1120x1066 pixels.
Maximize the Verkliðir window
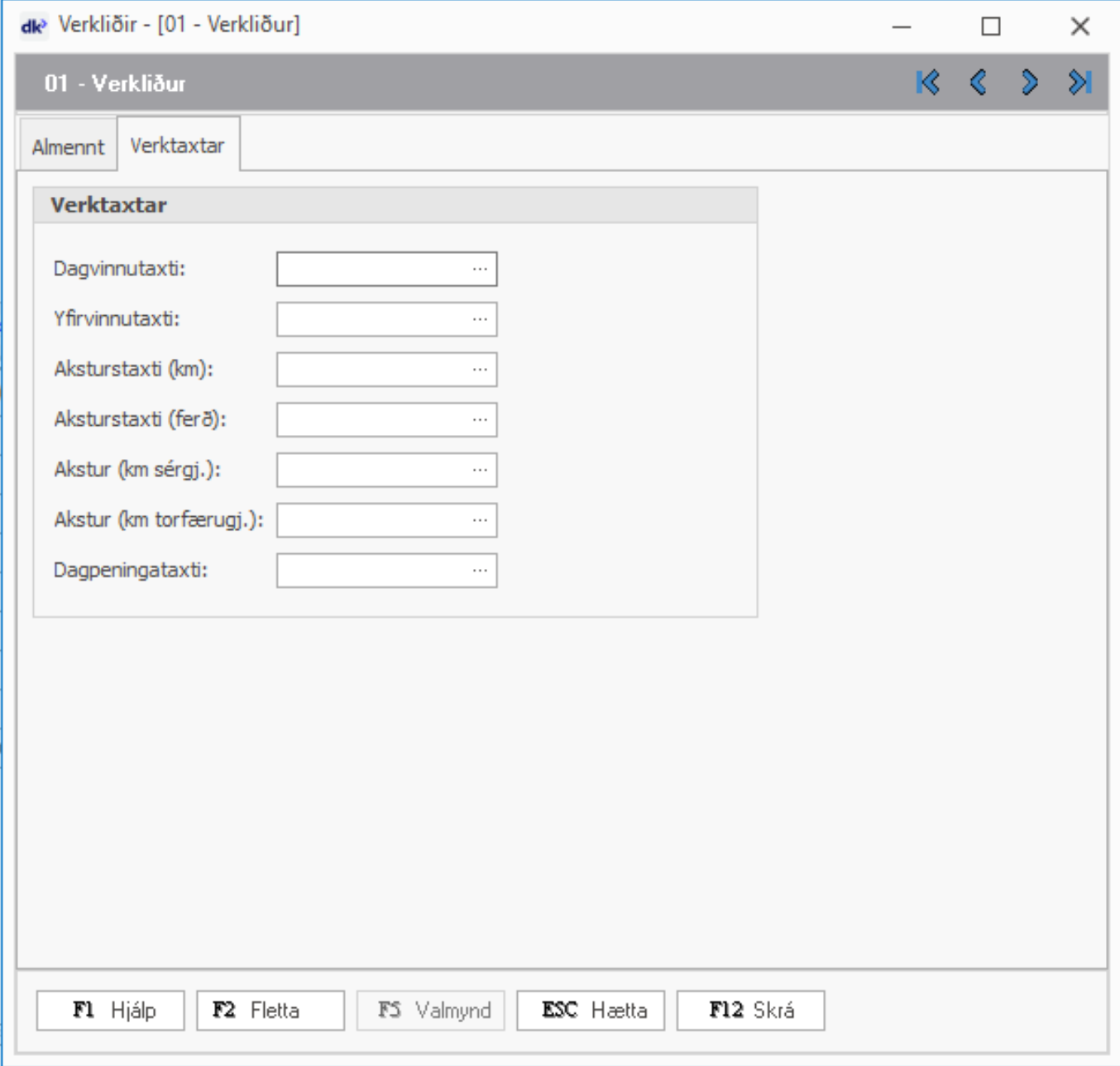click(x=990, y=26)
